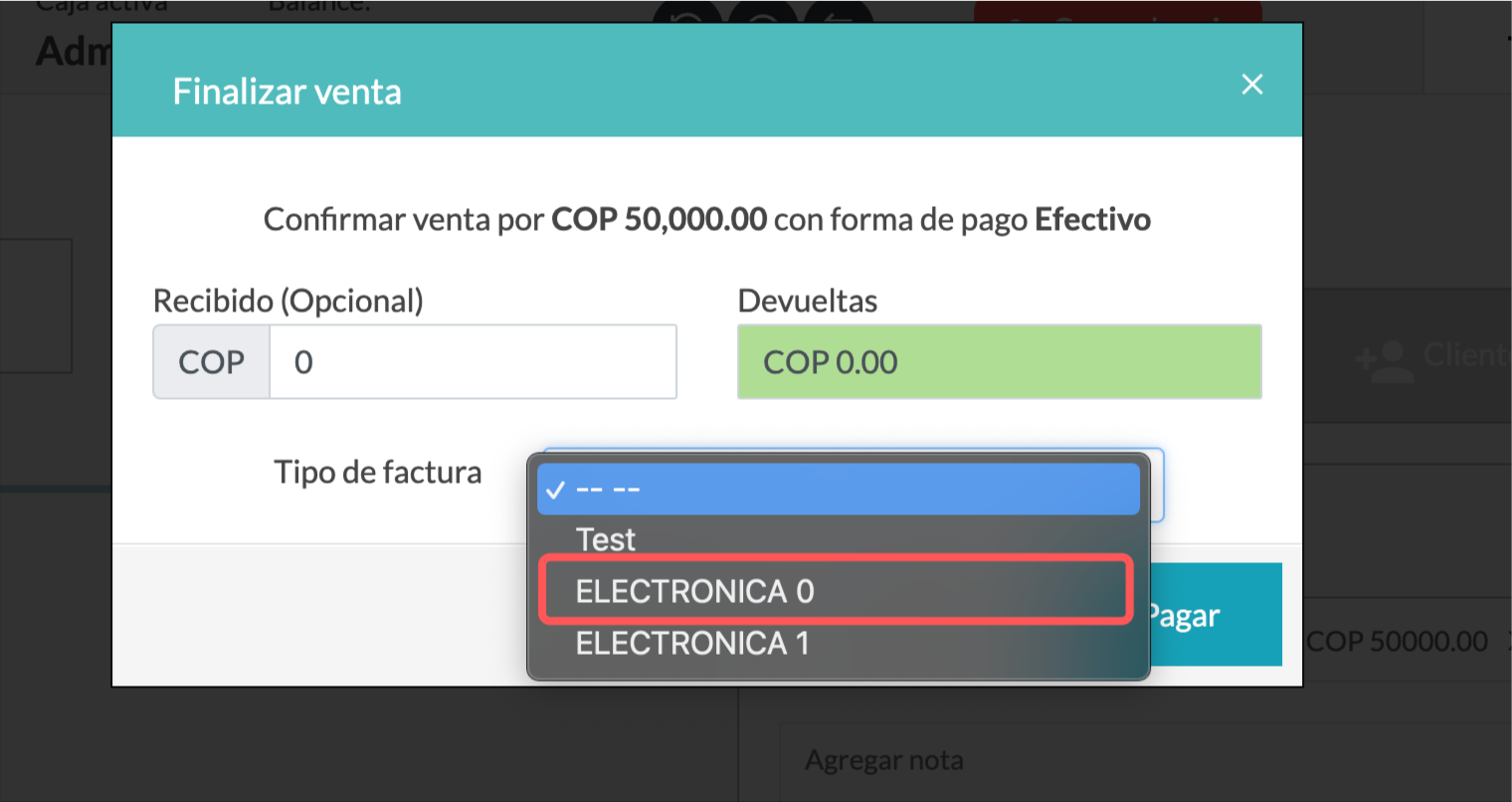The image size is (1512, 802).
Task: Click the COP currency prefix box
Action: pyautogui.click(x=212, y=362)
